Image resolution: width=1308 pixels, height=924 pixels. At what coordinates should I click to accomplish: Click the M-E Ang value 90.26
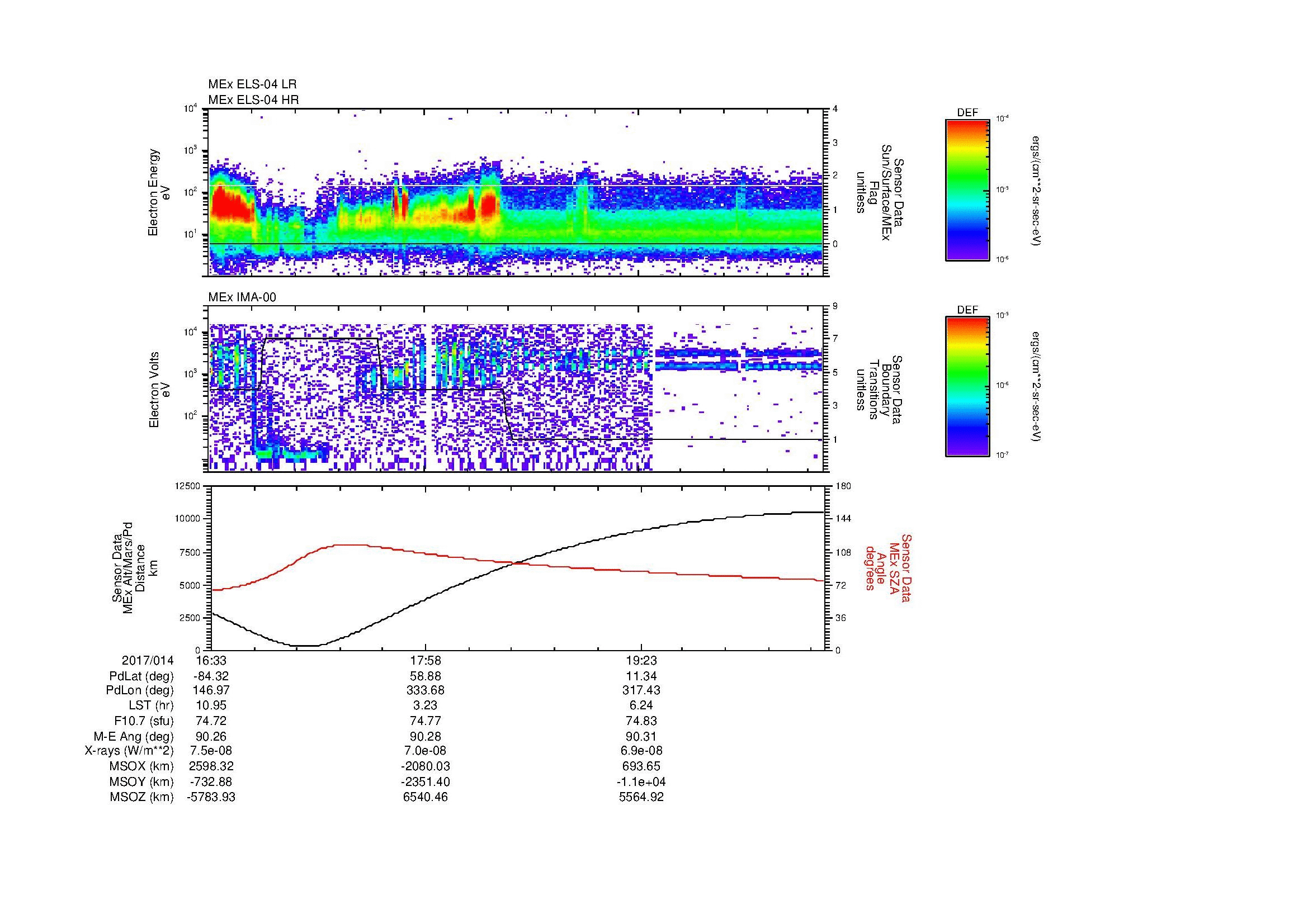[211, 736]
